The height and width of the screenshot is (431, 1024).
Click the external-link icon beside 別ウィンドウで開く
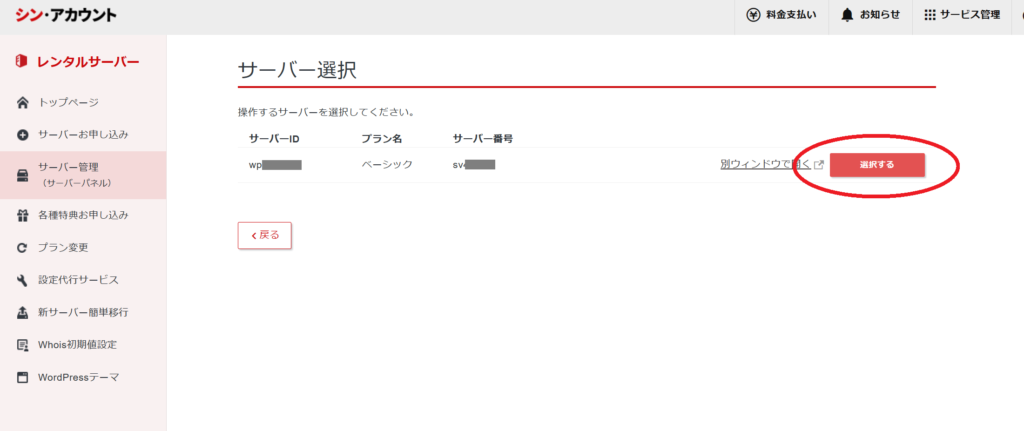click(x=819, y=165)
